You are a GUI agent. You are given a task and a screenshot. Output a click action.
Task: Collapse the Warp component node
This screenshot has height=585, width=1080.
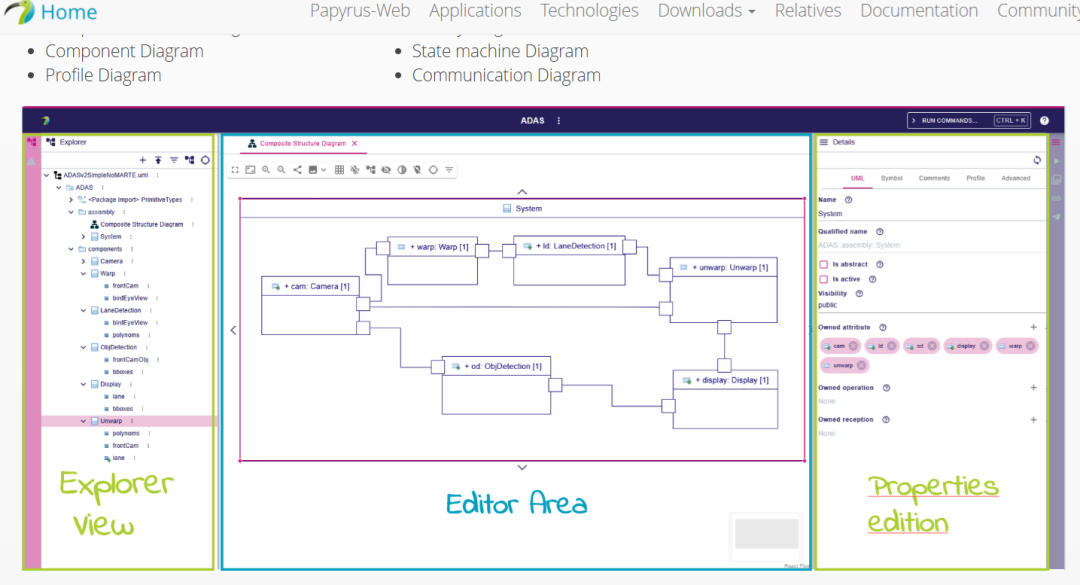click(x=83, y=274)
